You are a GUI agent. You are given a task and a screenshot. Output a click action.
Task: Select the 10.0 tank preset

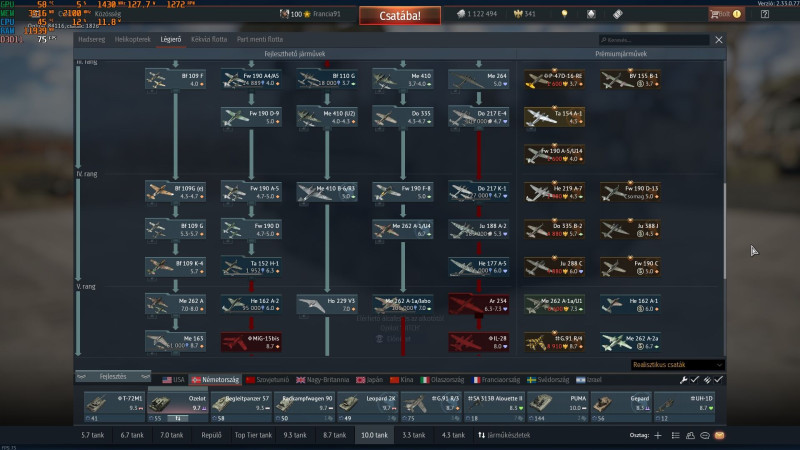coord(374,435)
